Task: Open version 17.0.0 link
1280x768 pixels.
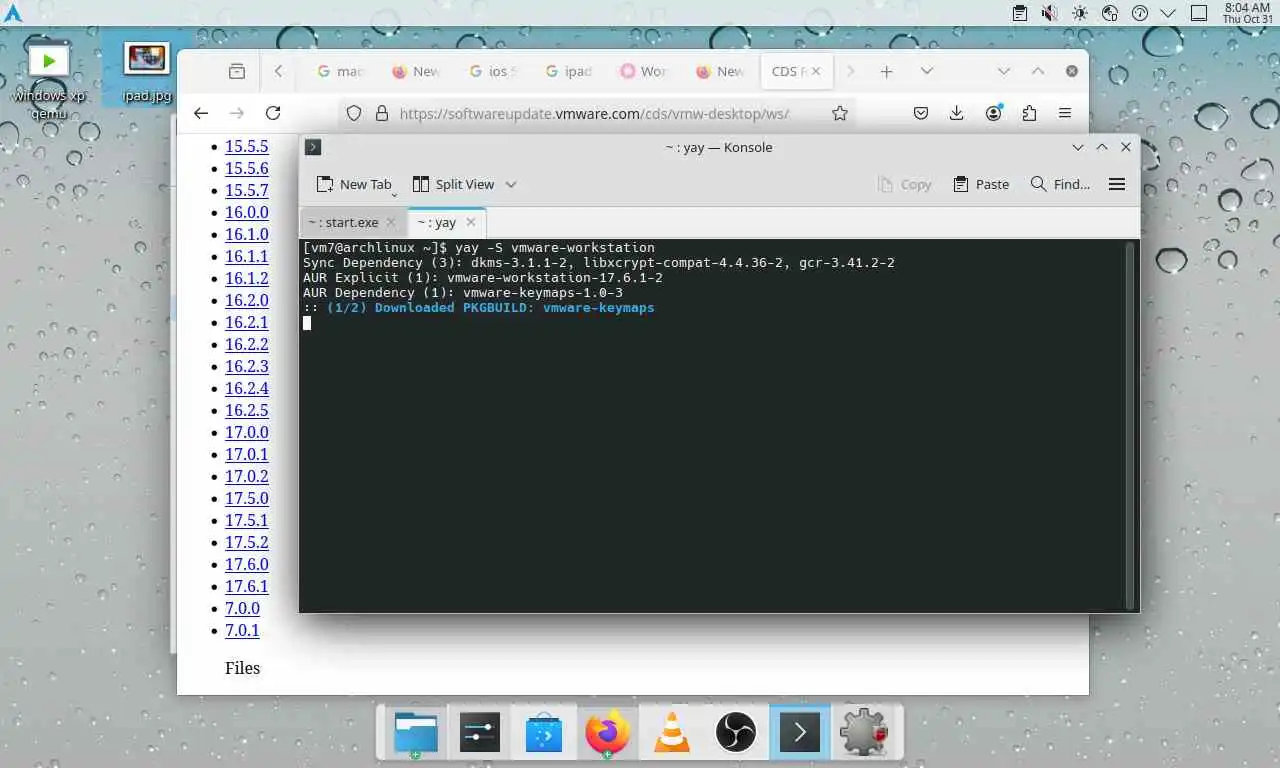Action: (246, 432)
